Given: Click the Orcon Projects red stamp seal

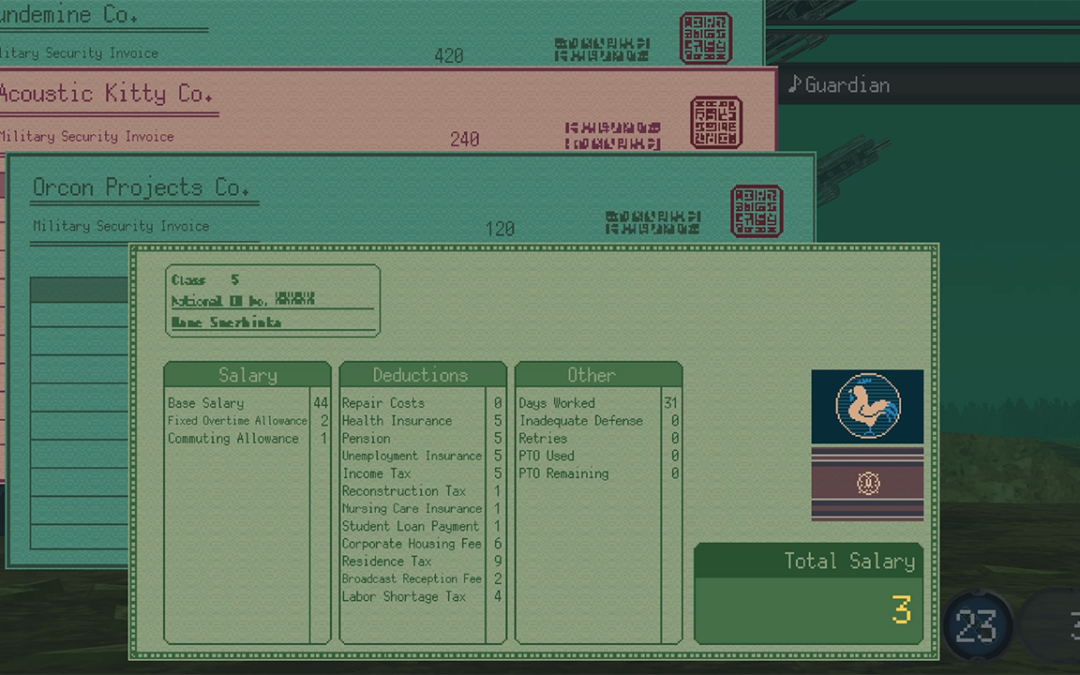Looking at the screenshot, I should pyautogui.click(x=756, y=211).
